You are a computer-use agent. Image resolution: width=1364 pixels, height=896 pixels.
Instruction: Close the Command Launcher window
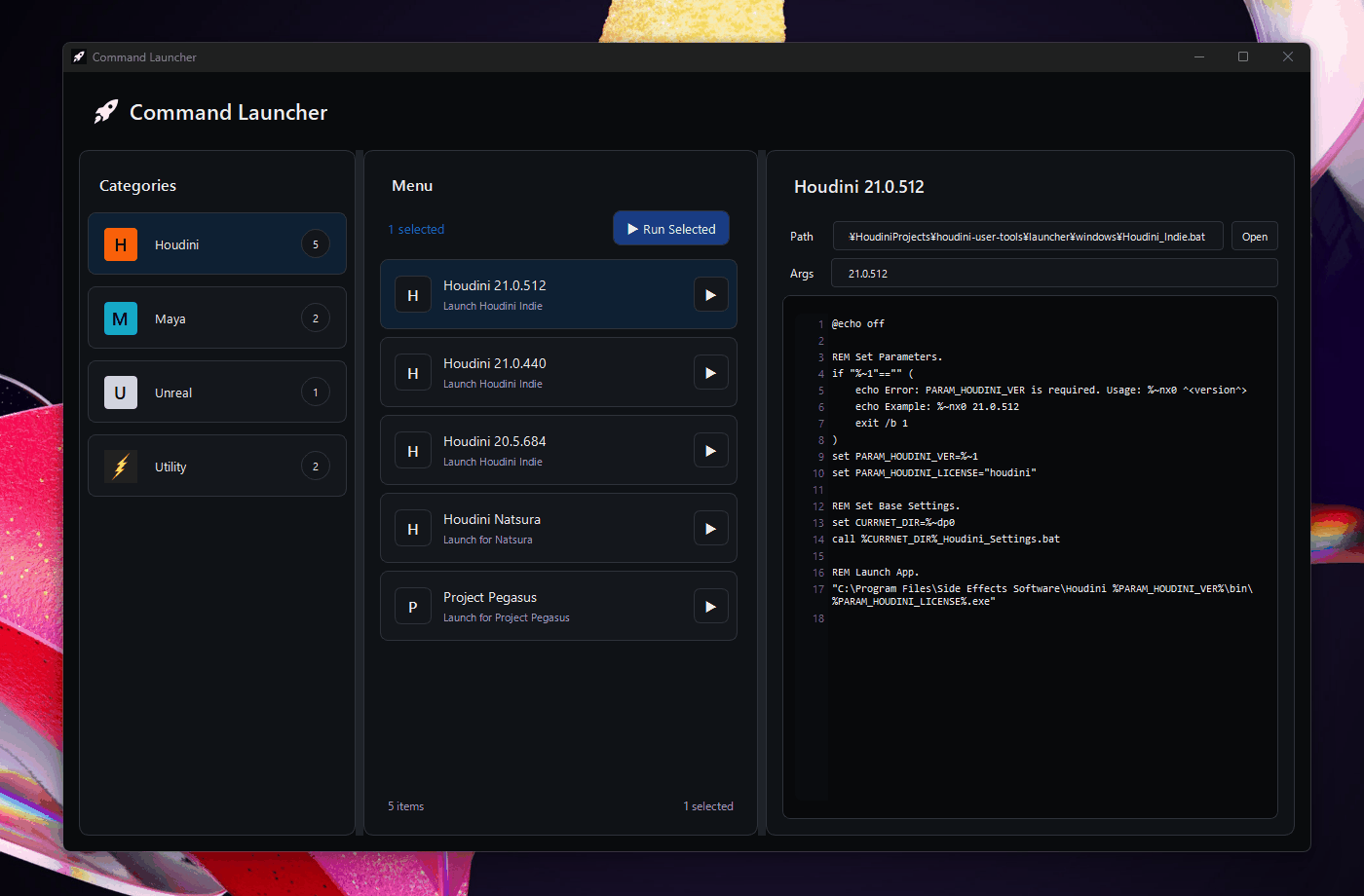point(1288,57)
